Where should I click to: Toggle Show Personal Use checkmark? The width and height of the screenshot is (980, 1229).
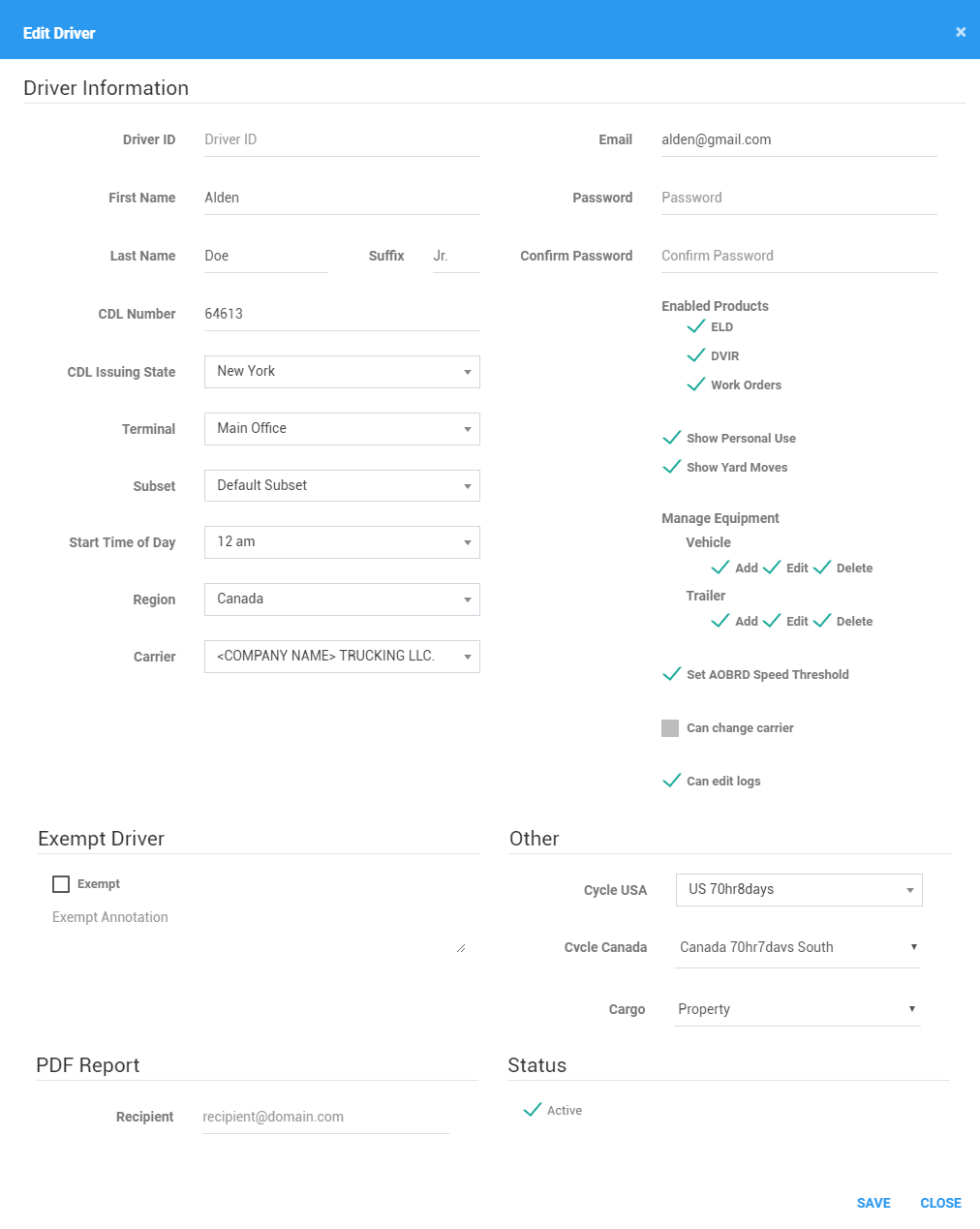coord(671,438)
